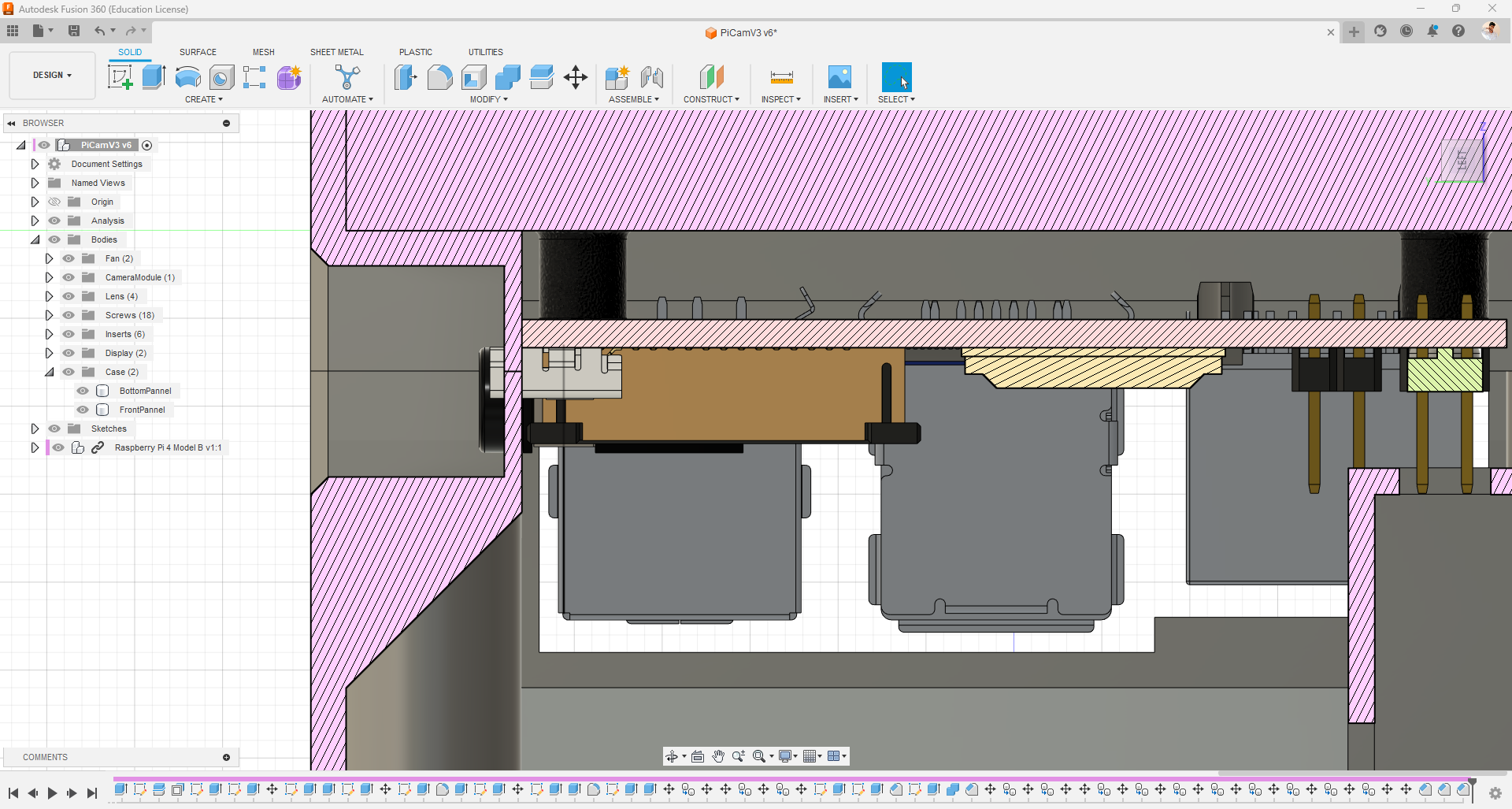Expand the Inserts (6) group
This screenshot has height=809, width=1512.
(49, 334)
